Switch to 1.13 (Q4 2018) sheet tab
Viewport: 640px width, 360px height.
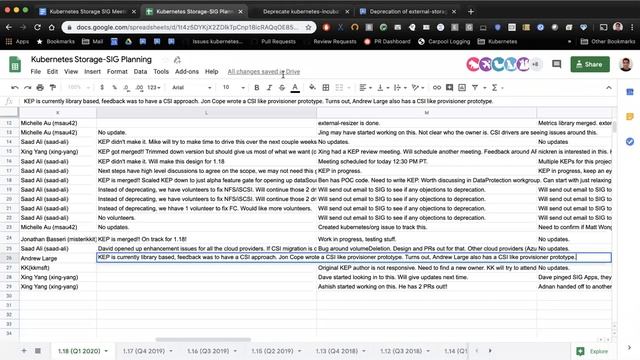337,351
